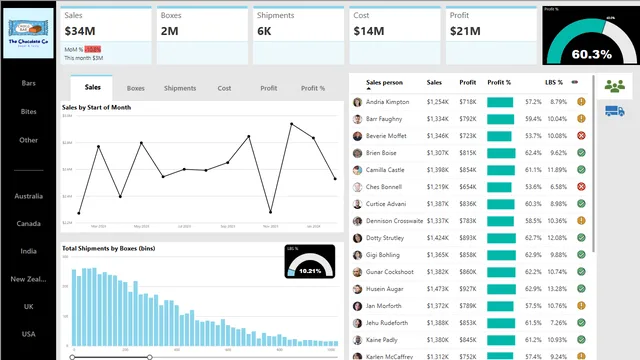
Task: Sort by Sales person column header
Action: coord(384,82)
